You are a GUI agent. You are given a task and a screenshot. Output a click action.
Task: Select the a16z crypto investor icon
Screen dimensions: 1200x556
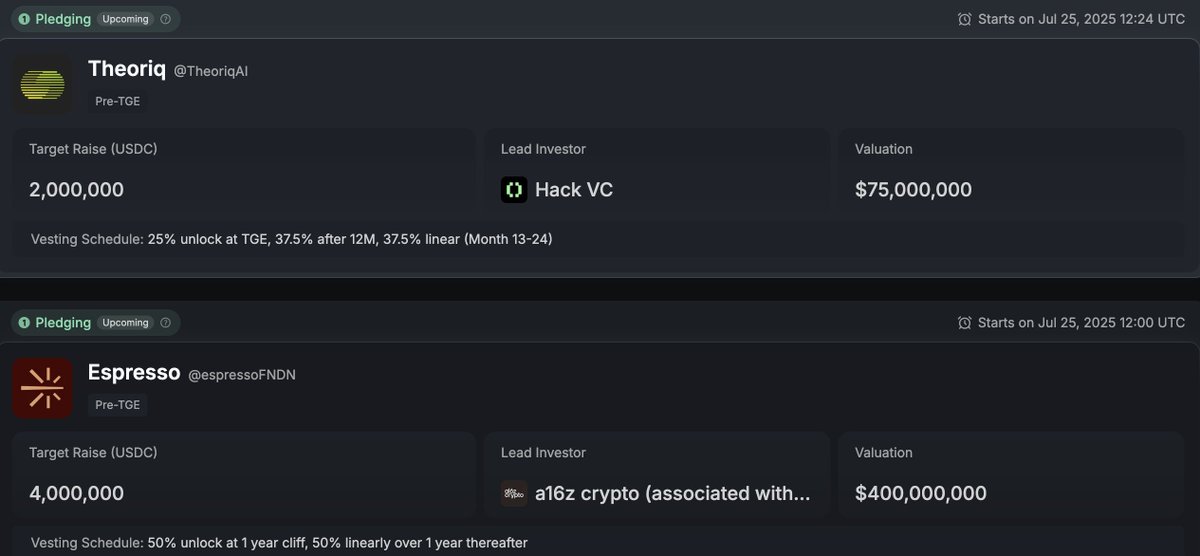pyautogui.click(x=514, y=493)
